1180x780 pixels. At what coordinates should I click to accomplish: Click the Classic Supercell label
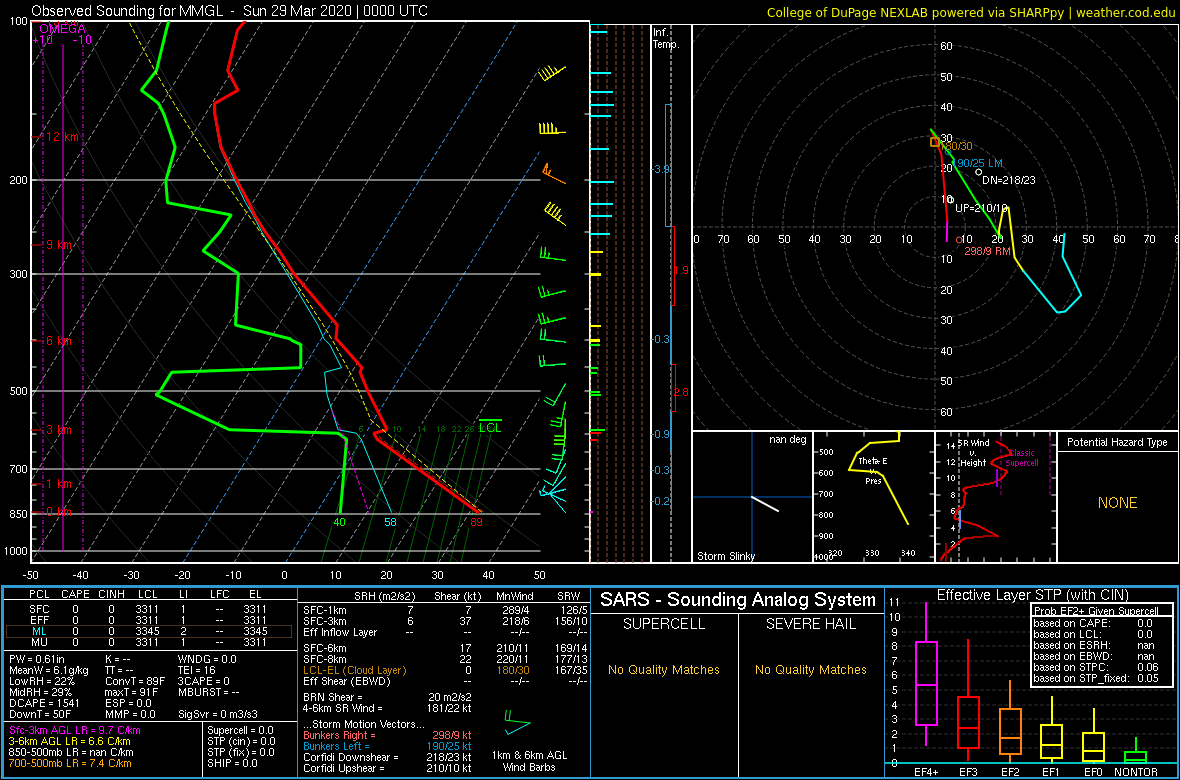coord(1023,459)
